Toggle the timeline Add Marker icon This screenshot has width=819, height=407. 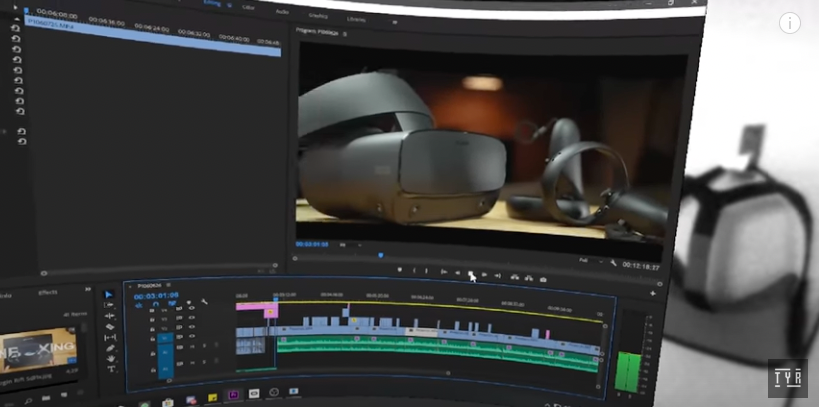pyautogui.click(x=188, y=302)
